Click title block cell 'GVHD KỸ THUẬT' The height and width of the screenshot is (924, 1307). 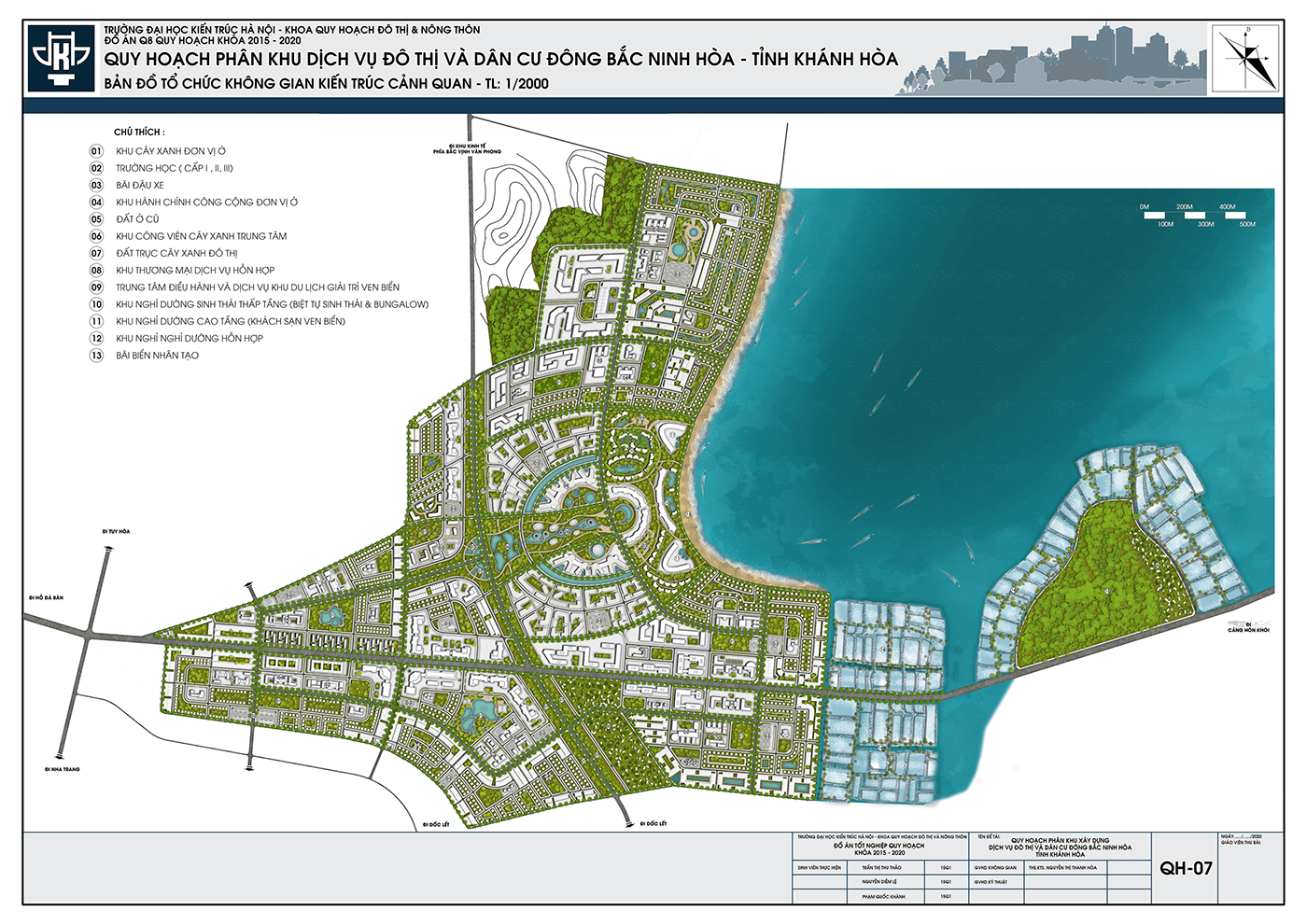point(991,882)
